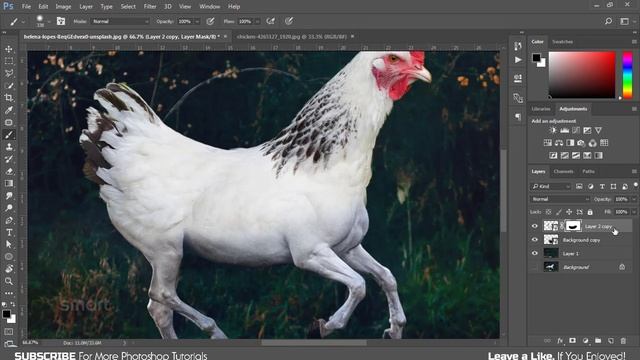Toggle Lock position
This screenshot has width=640, height=360.
click(569, 212)
